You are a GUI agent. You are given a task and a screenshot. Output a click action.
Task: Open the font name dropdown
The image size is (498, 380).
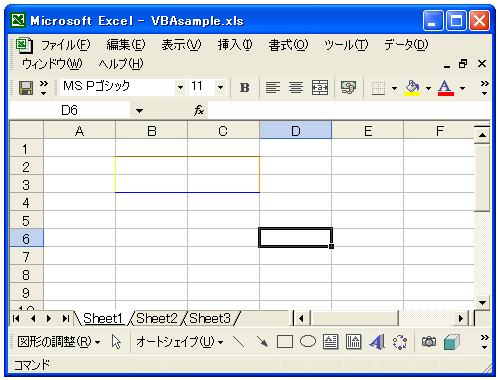pyautogui.click(x=180, y=88)
